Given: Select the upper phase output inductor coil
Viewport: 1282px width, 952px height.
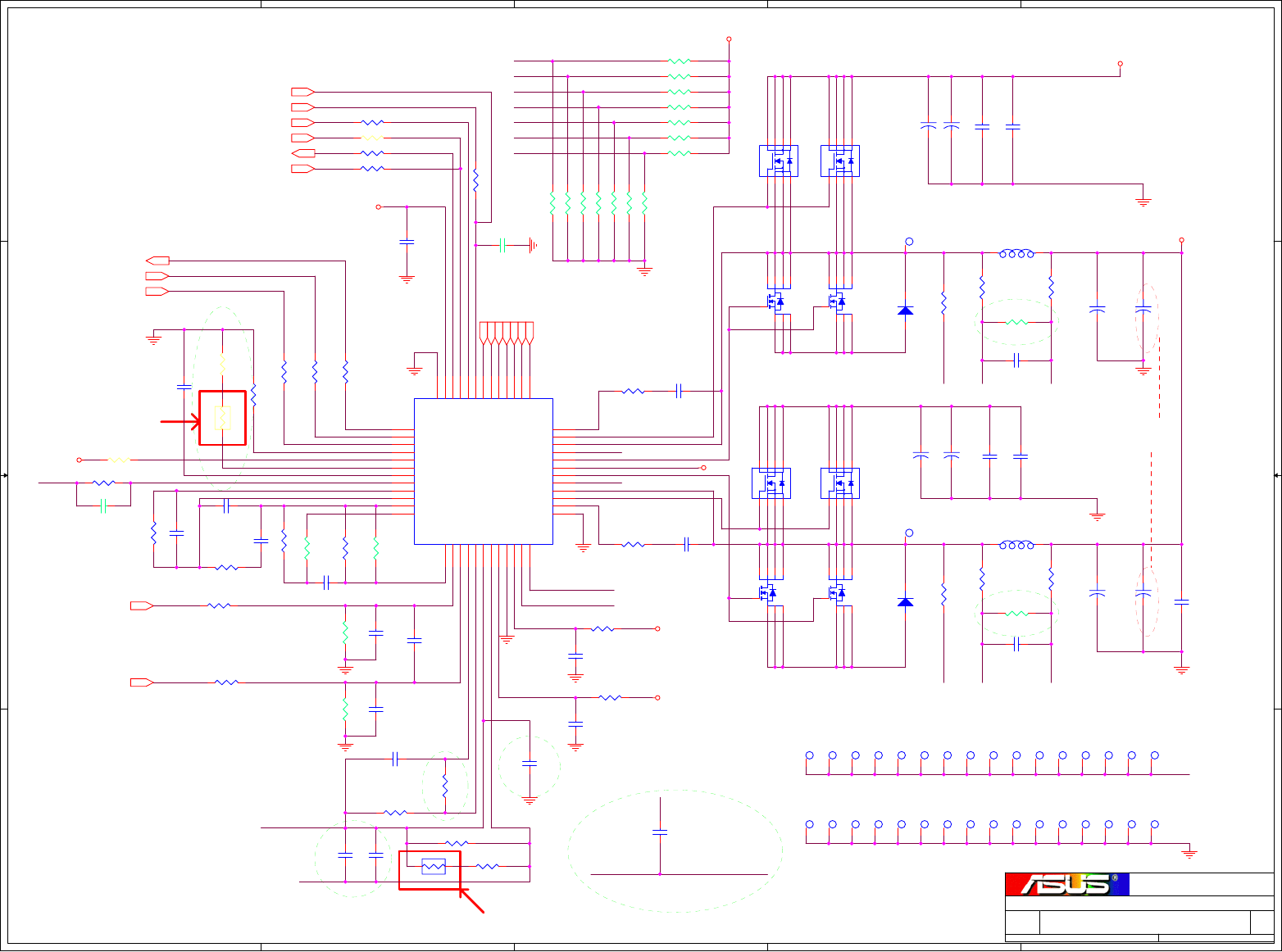Looking at the screenshot, I should click(x=1016, y=253).
